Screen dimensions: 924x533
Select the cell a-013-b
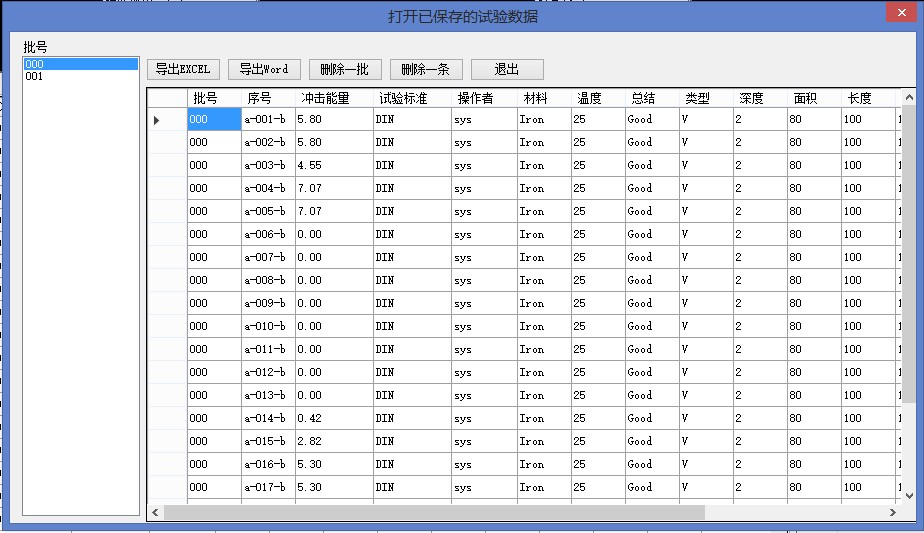point(268,395)
